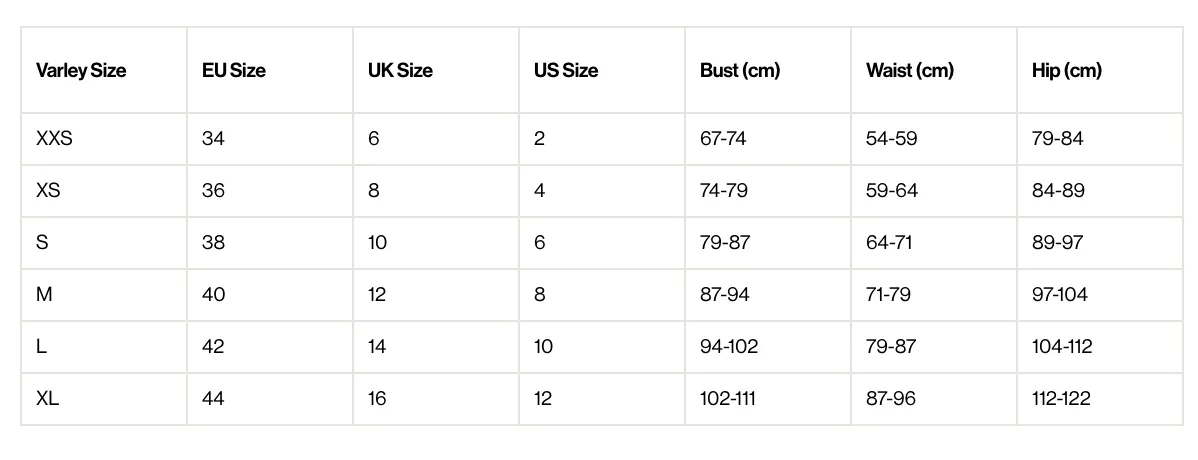Select the waist value 71-79

(x=888, y=294)
